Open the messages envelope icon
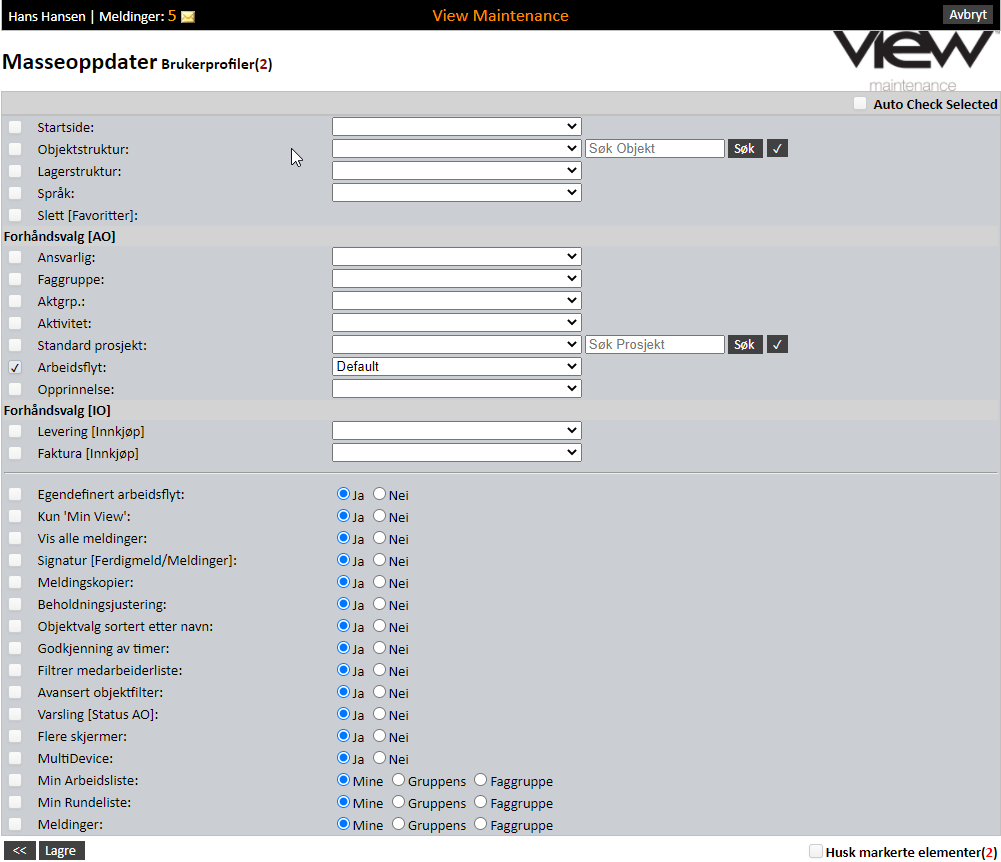 tap(188, 16)
